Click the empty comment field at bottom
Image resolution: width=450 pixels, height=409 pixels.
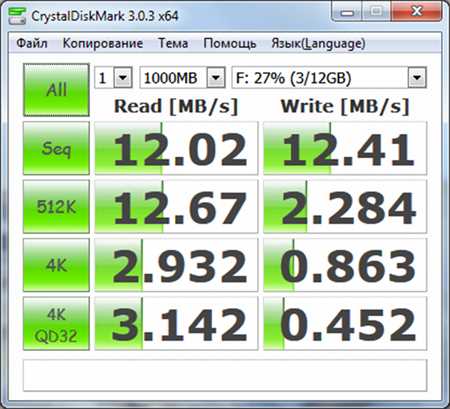[x=225, y=375]
